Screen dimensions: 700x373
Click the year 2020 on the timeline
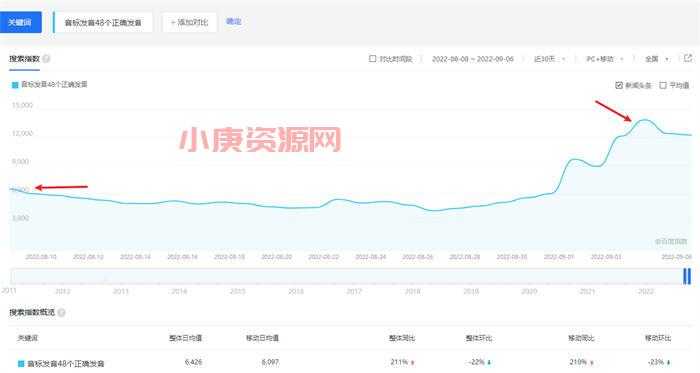click(x=529, y=291)
